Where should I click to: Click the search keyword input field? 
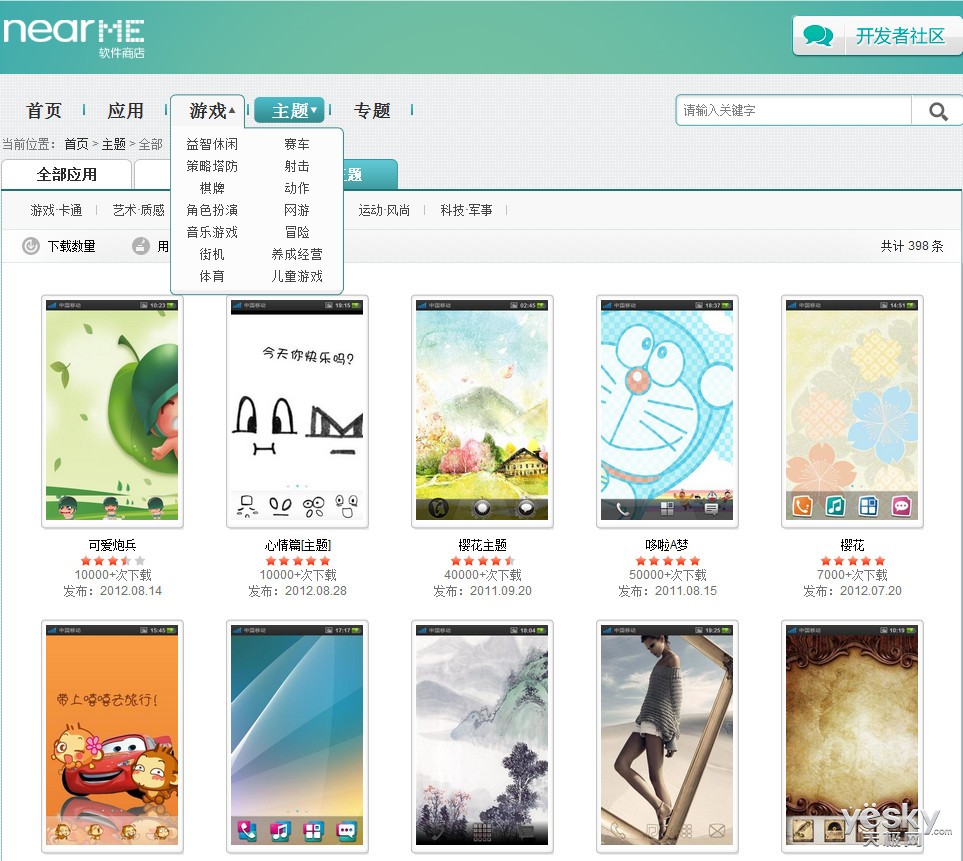click(796, 111)
